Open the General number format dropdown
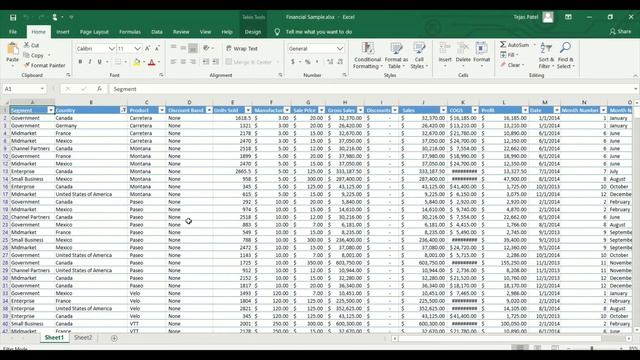 click(x=340, y=49)
